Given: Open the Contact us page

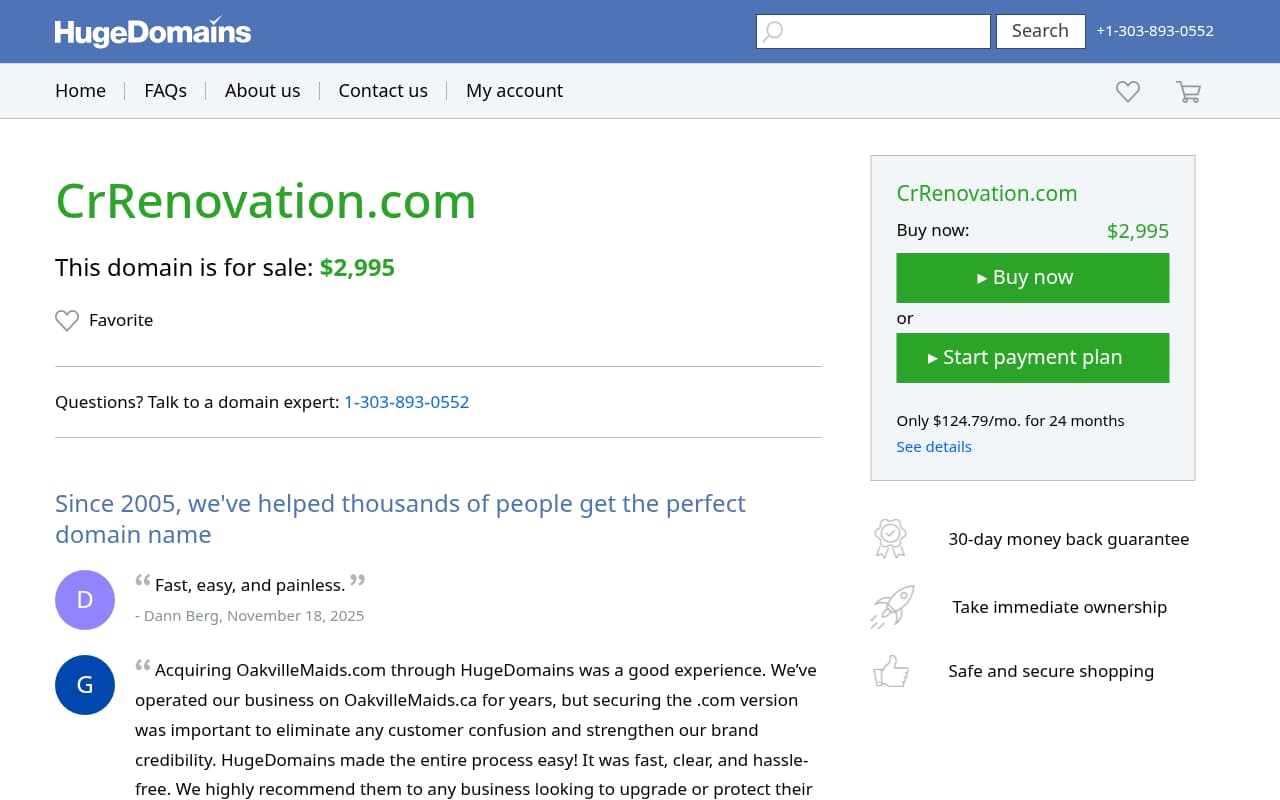Looking at the screenshot, I should point(383,91).
